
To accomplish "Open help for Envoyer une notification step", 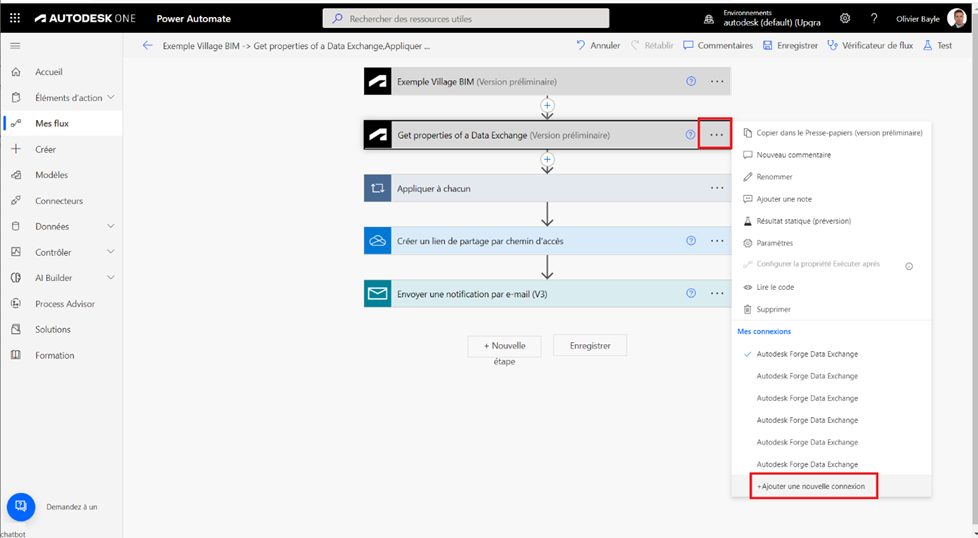I will (x=691, y=293).
